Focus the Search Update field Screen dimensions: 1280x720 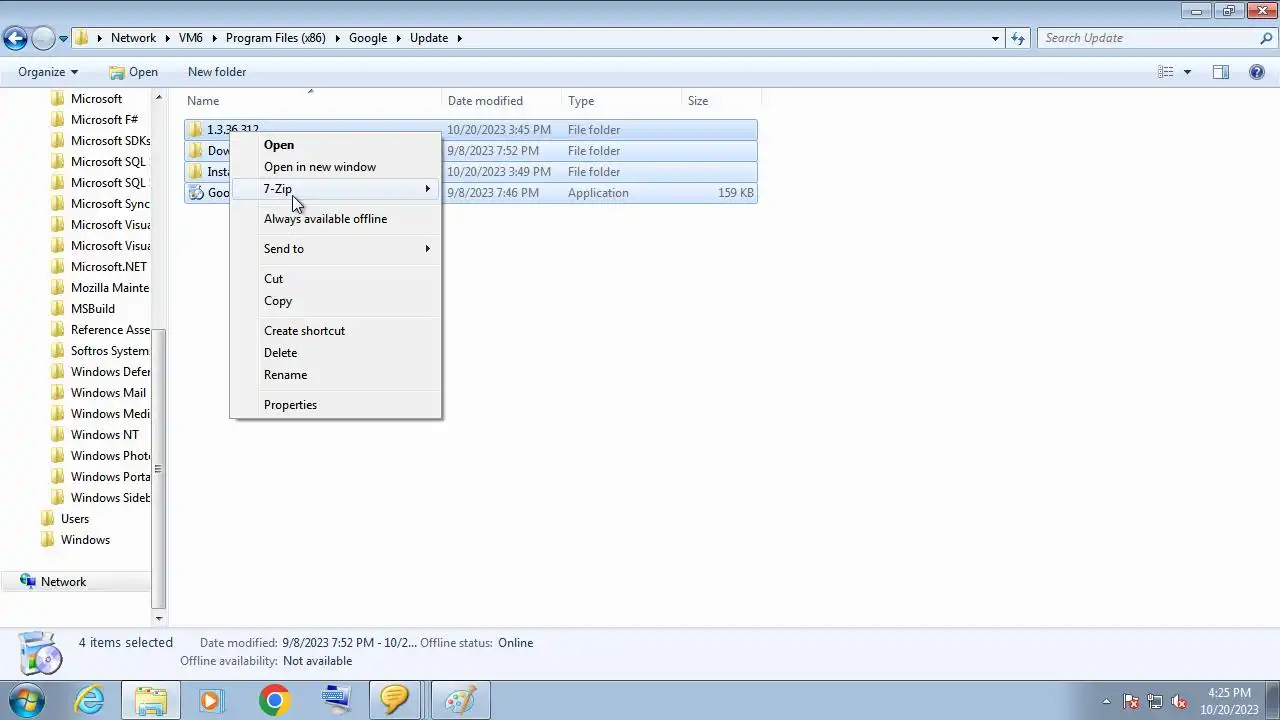(x=1148, y=38)
